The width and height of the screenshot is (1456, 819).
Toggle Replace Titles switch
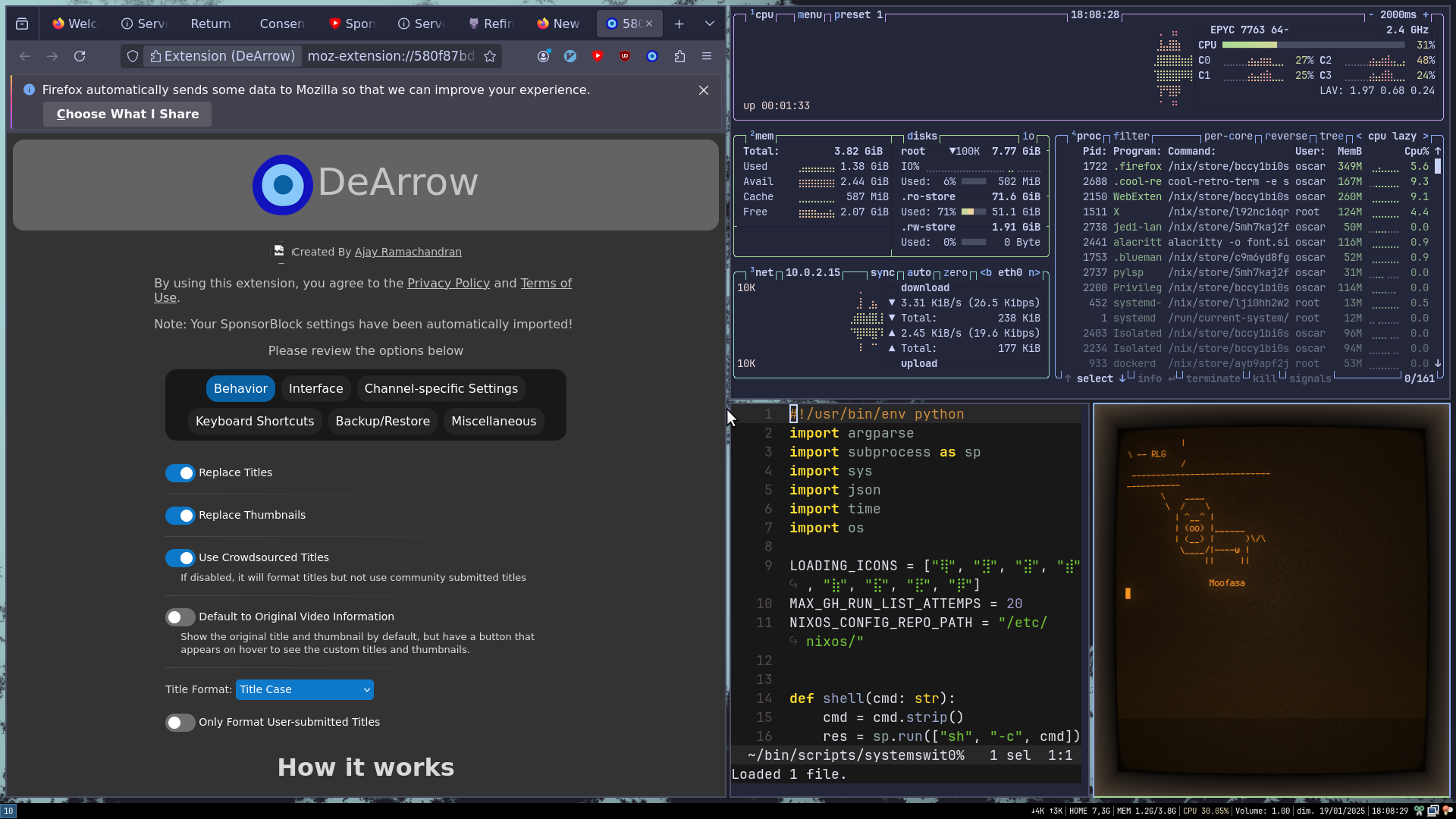click(180, 473)
